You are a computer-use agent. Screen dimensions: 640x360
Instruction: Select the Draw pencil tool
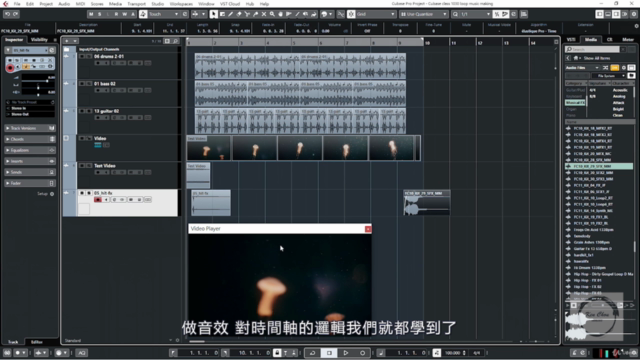coord(231,14)
